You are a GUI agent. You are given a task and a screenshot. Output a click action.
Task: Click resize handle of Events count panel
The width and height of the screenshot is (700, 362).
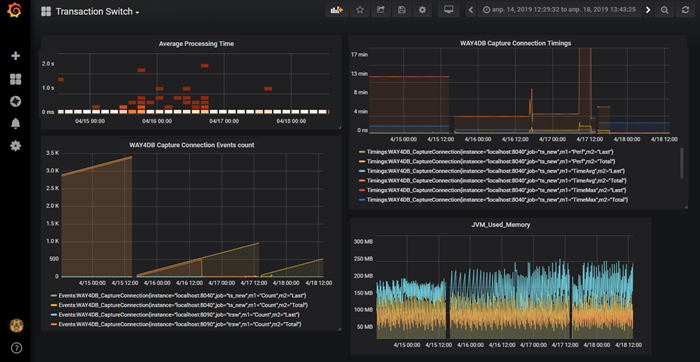click(x=339, y=329)
